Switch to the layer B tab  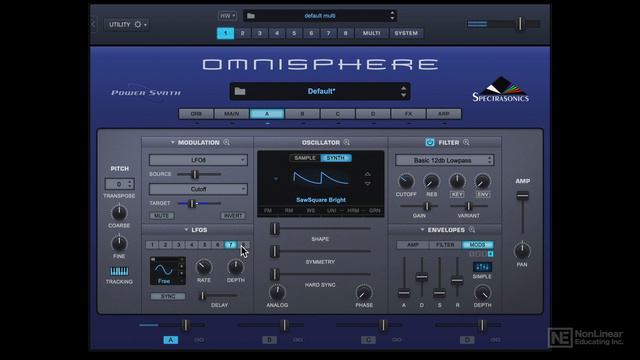(x=302, y=114)
